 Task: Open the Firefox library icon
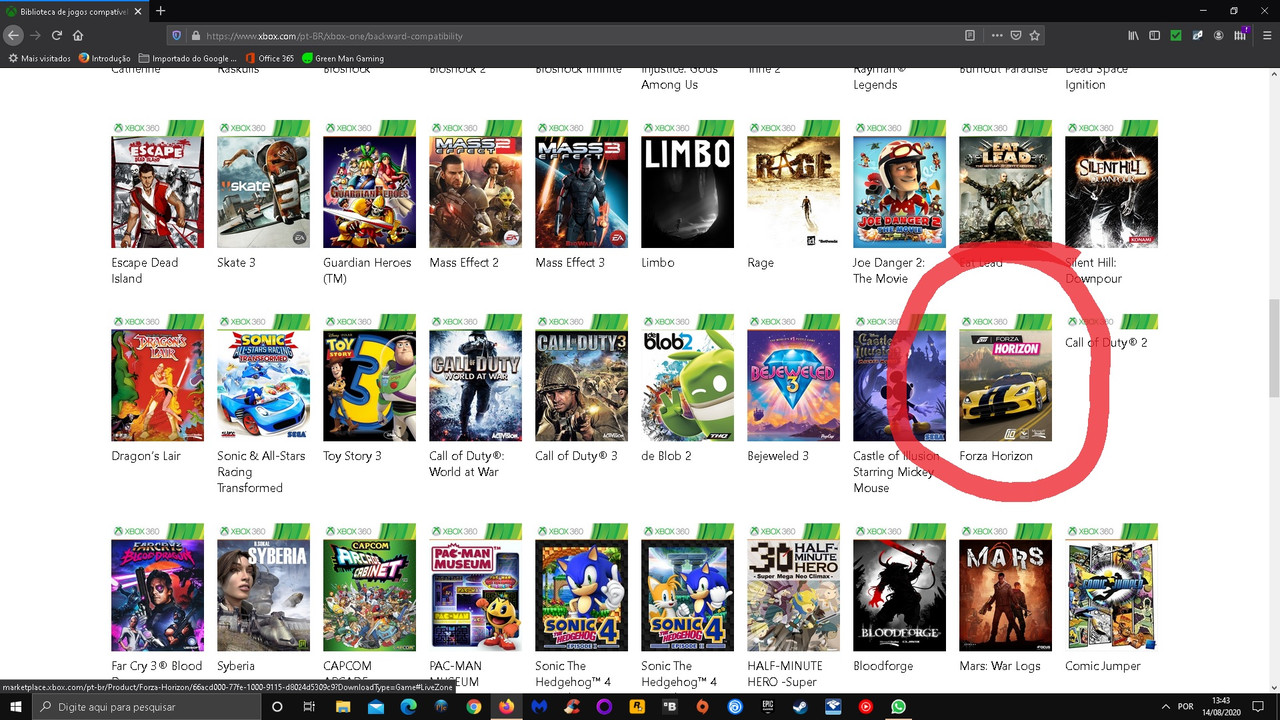tap(1133, 35)
